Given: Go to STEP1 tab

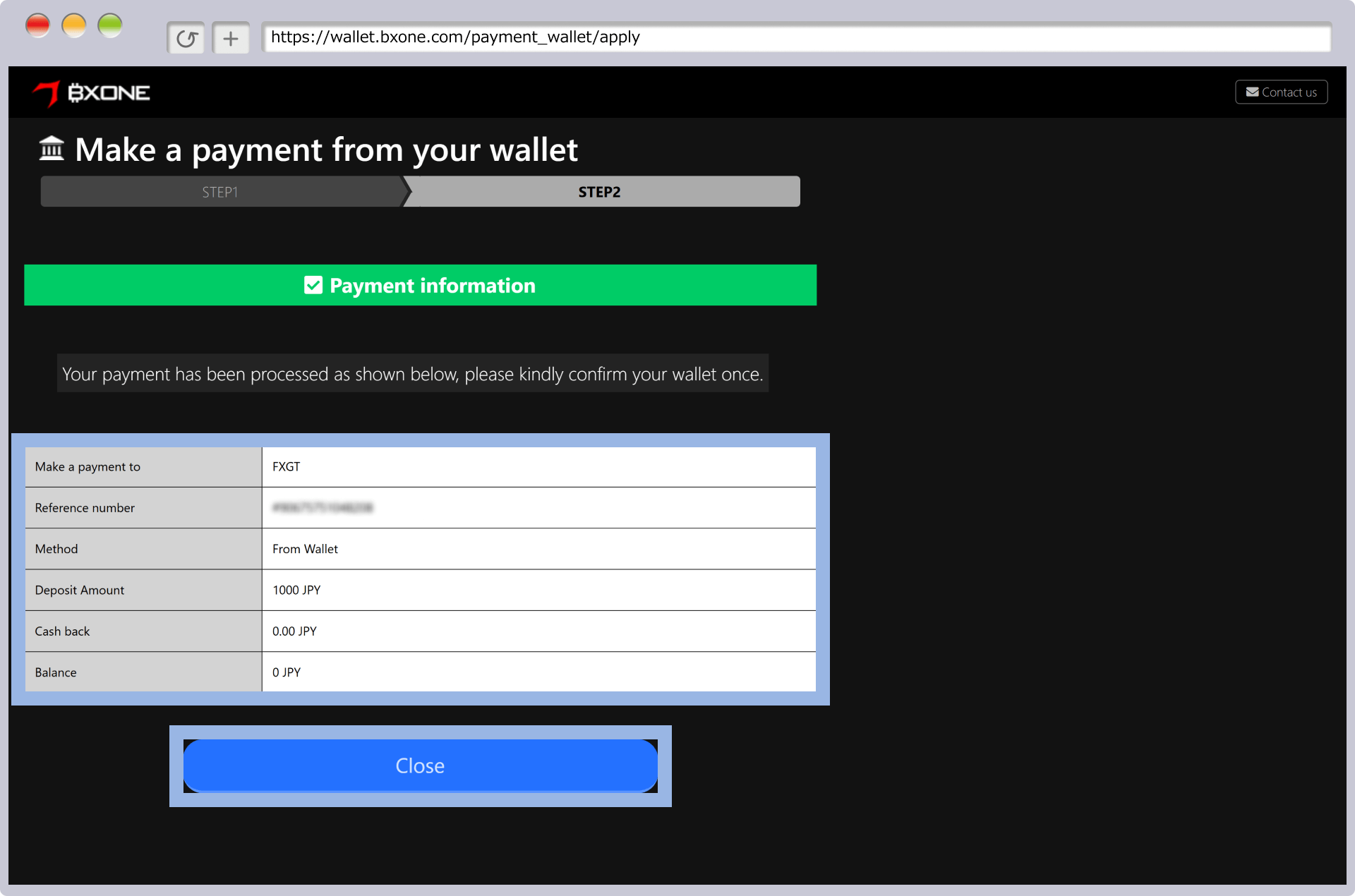Looking at the screenshot, I should [x=220, y=192].
